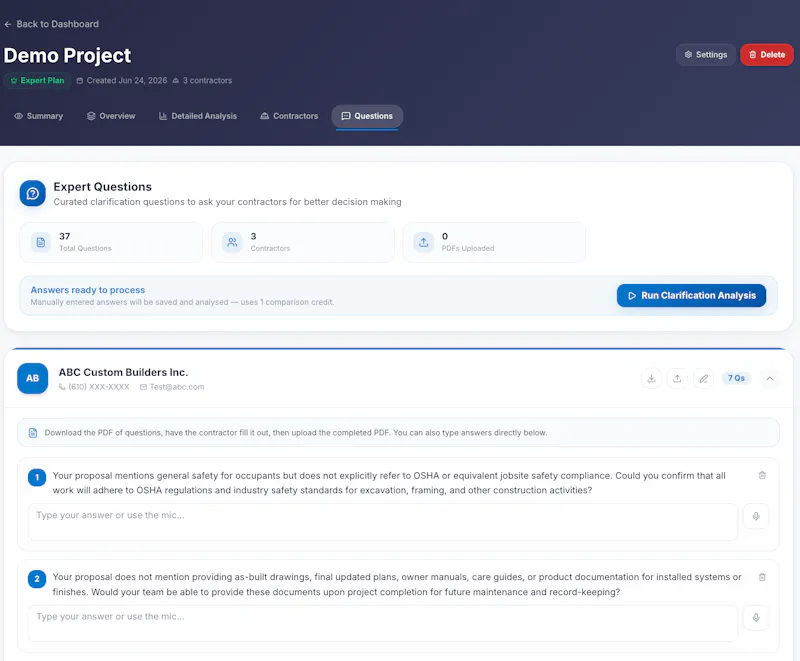Click the Expert Questions help icon
The width and height of the screenshot is (800, 661).
(33, 193)
